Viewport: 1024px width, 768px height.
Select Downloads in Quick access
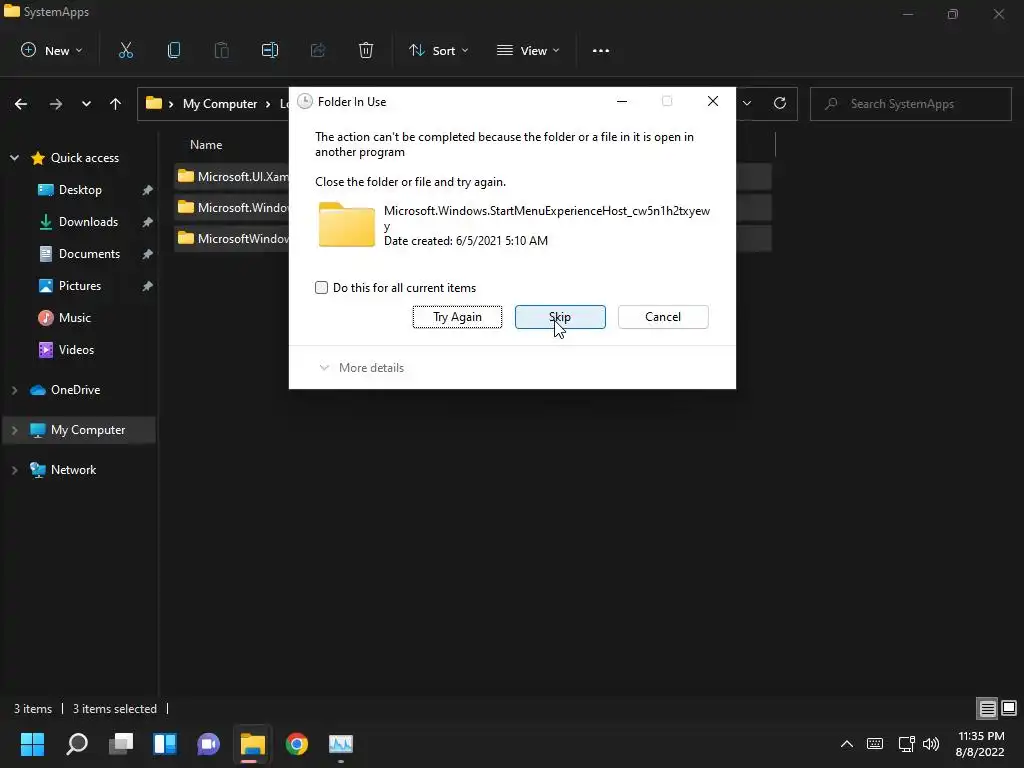click(88, 222)
